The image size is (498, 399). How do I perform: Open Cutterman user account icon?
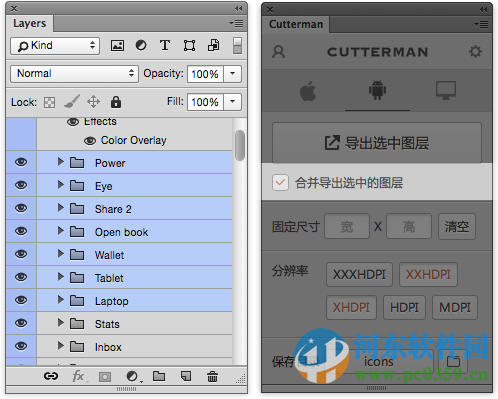pos(278,52)
